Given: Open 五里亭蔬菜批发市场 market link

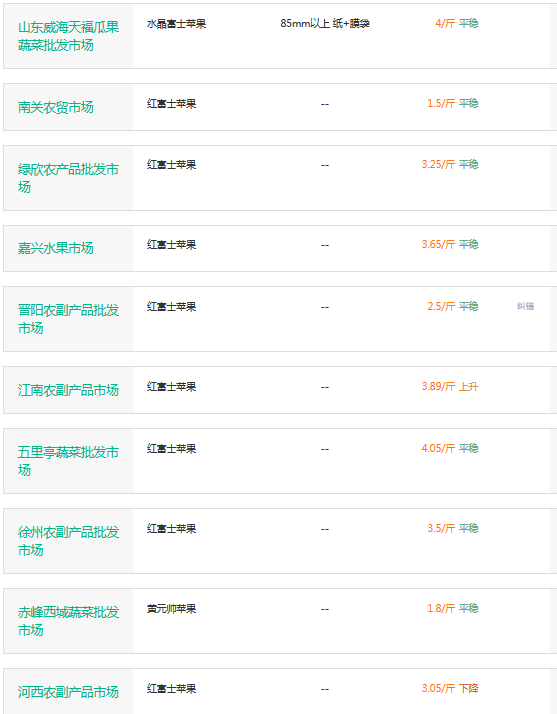Looking at the screenshot, I should tap(68, 461).
